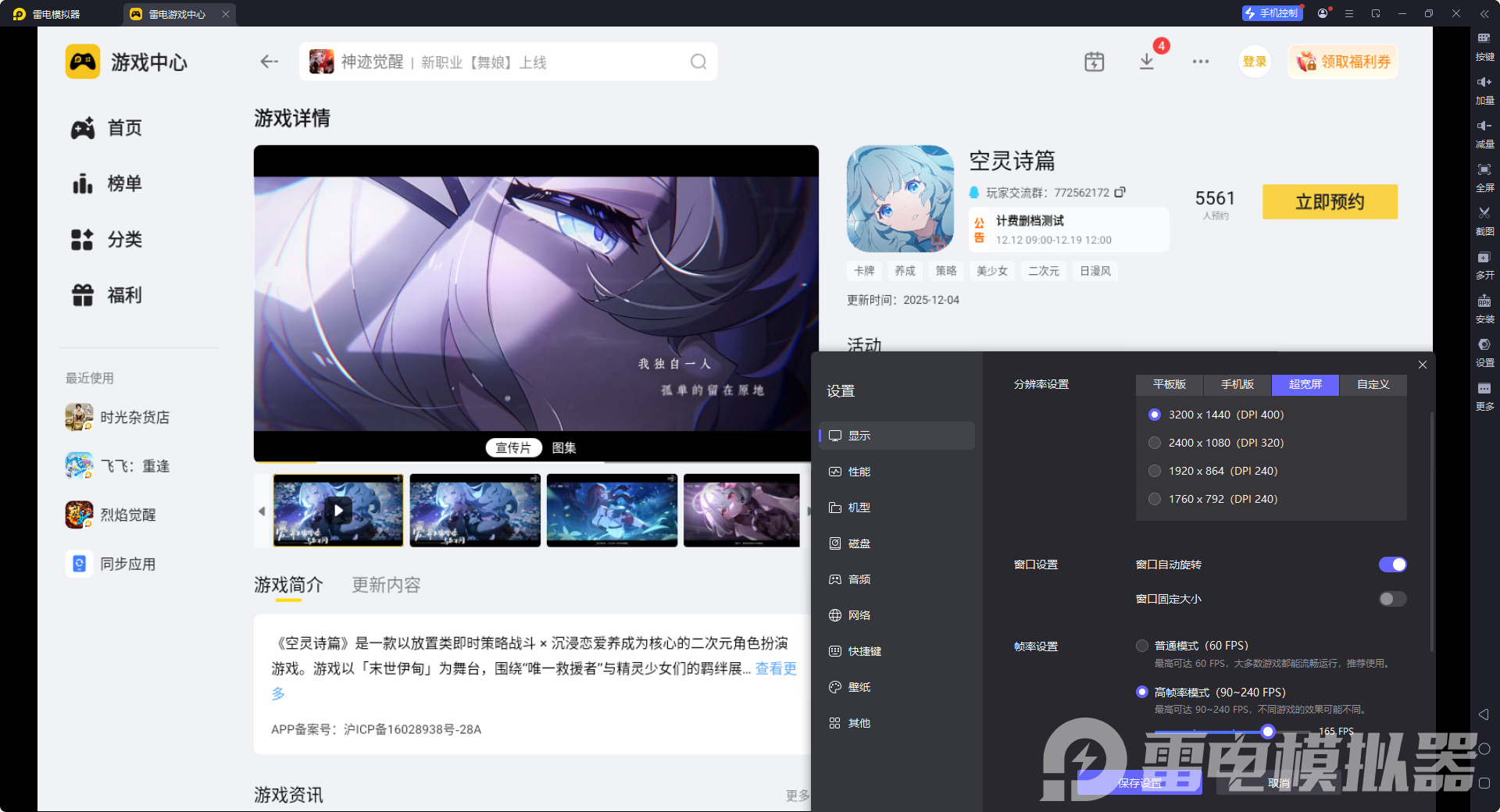Switch to the 手机版 resolution tab
1500x812 pixels.
coord(1237,384)
